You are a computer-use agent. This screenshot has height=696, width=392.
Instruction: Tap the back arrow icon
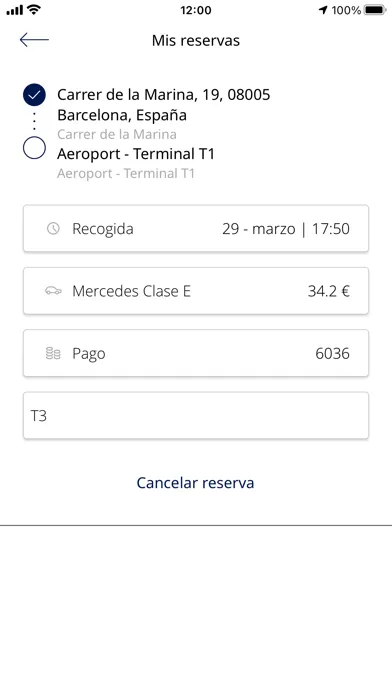(34, 40)
